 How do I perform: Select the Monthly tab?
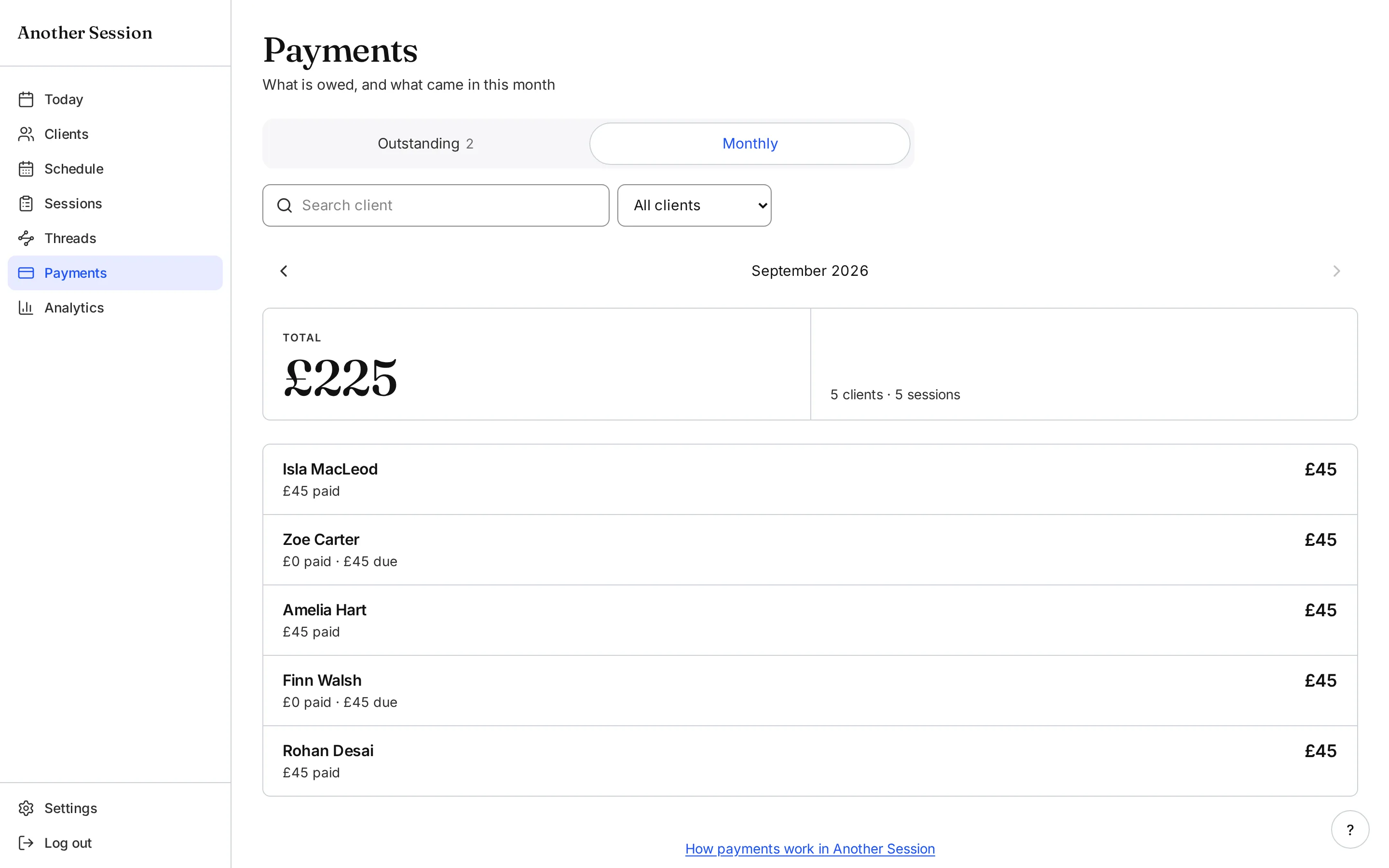coord(749,144)
